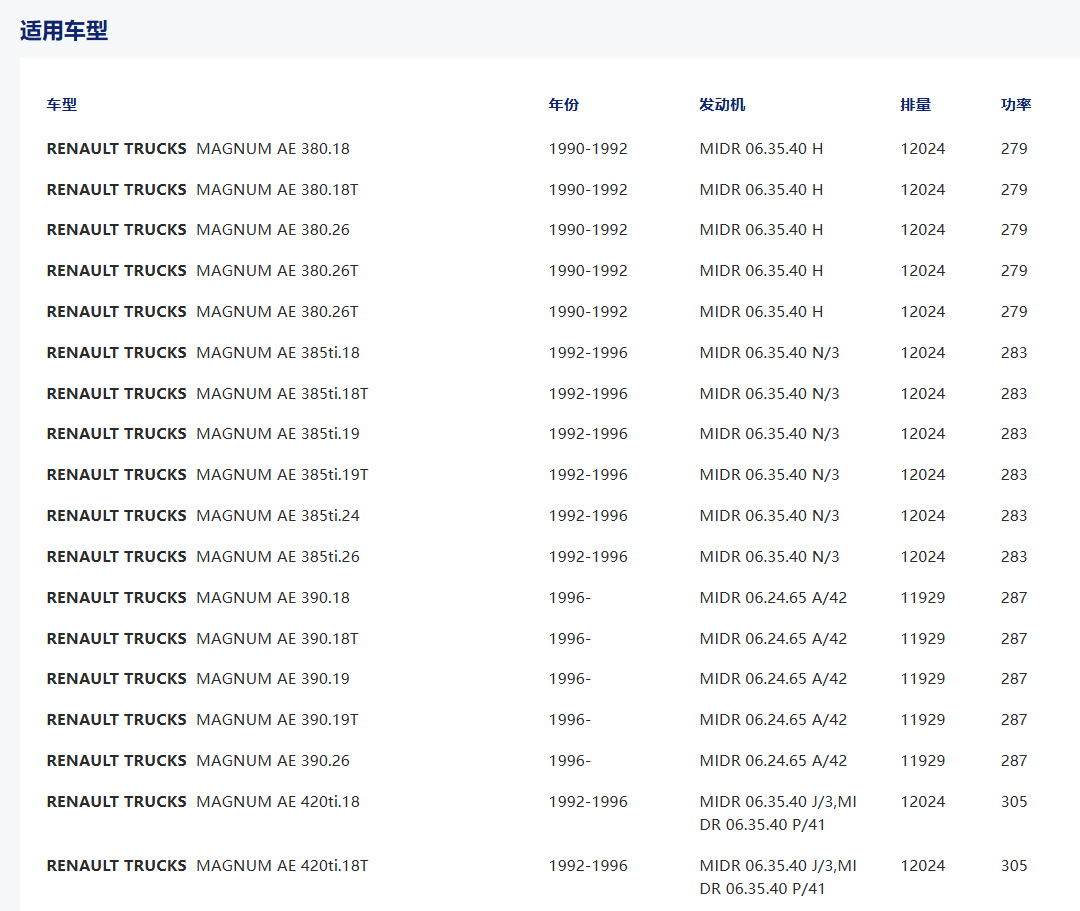Click the 功率 column header
Screen dimensions: 1080x911
[x=1016, y=105]
